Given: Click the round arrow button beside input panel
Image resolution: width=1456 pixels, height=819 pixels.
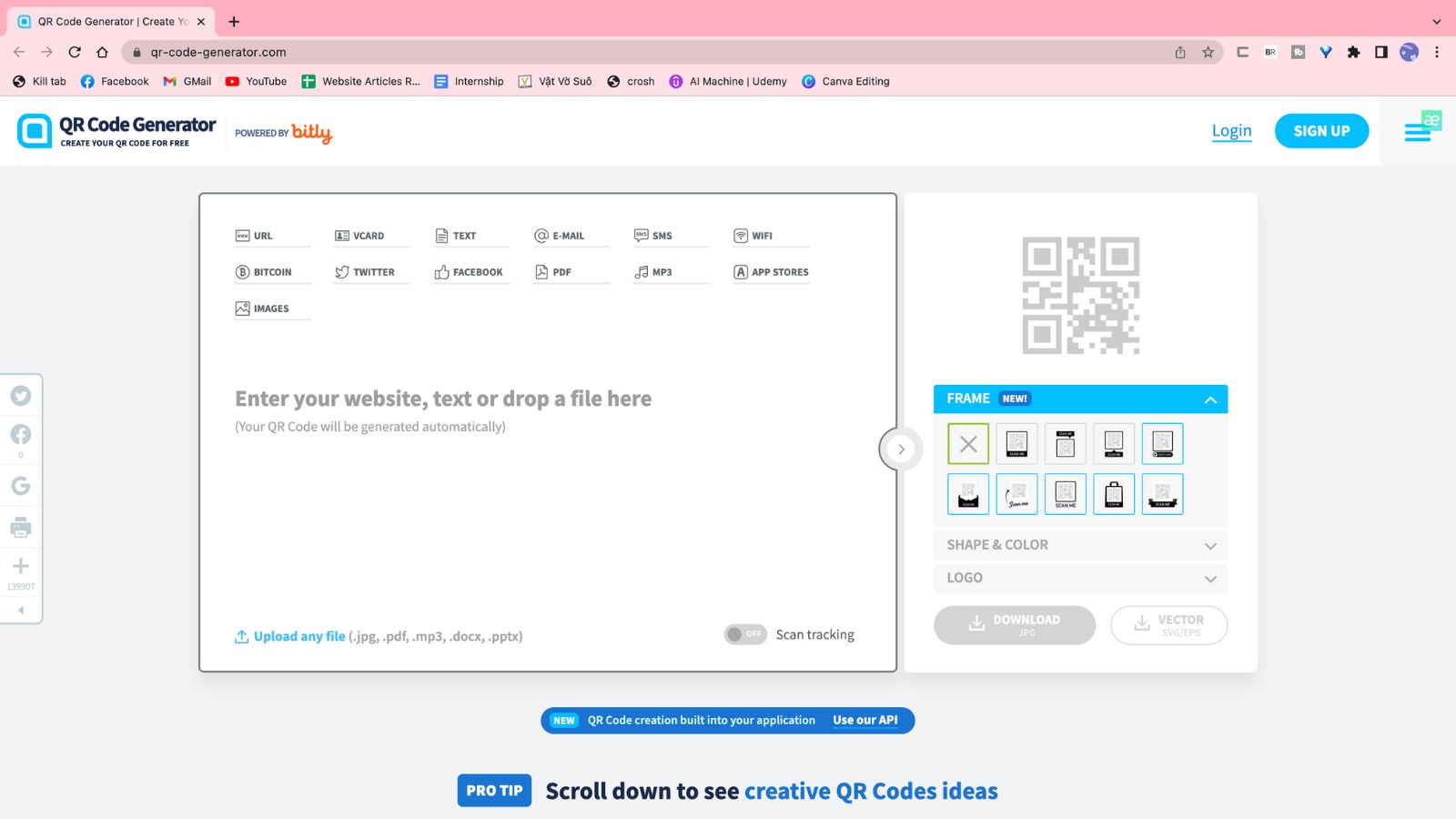Looking at the screenshot, I should tap(901, 449).
